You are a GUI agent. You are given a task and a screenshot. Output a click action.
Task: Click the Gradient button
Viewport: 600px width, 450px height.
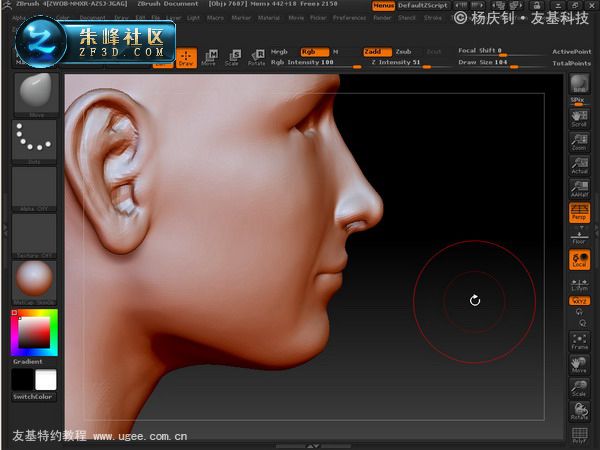(28, 361)
